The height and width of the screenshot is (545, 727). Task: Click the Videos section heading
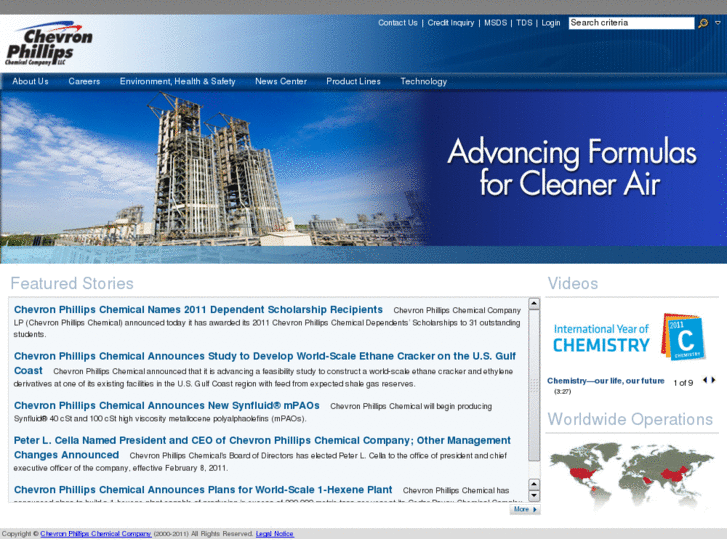573,283
